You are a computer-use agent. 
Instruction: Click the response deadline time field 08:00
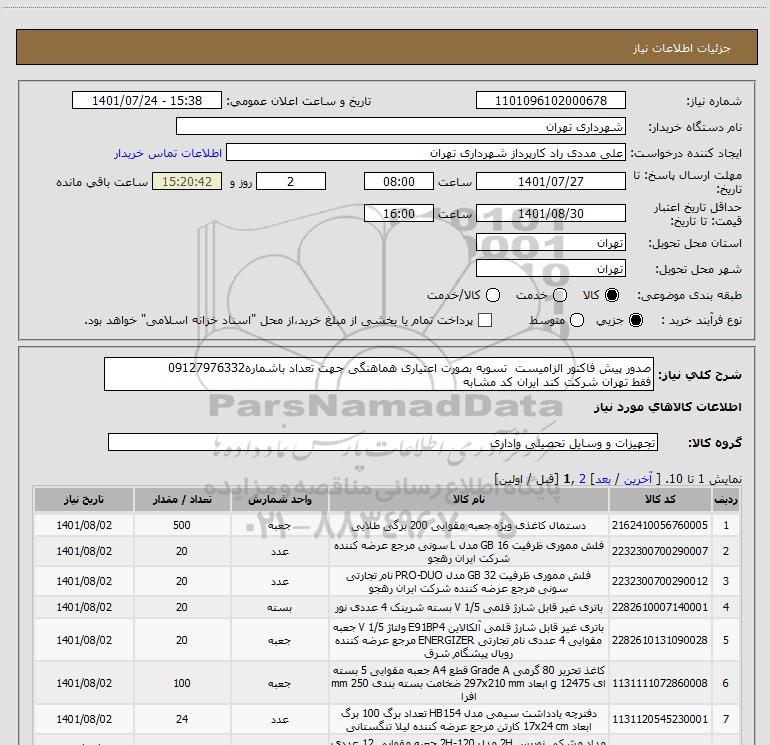(399, 181)
